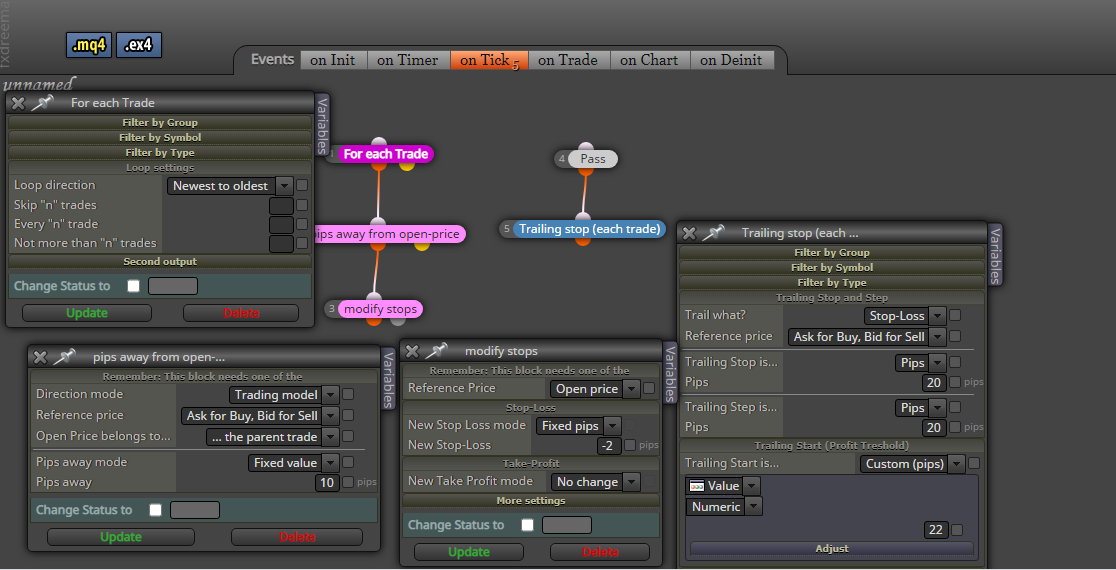The height and width of the screenshot is (570, 1116).
Task: Click the yellow output of pips away block
Action: [x=422, y=245]
